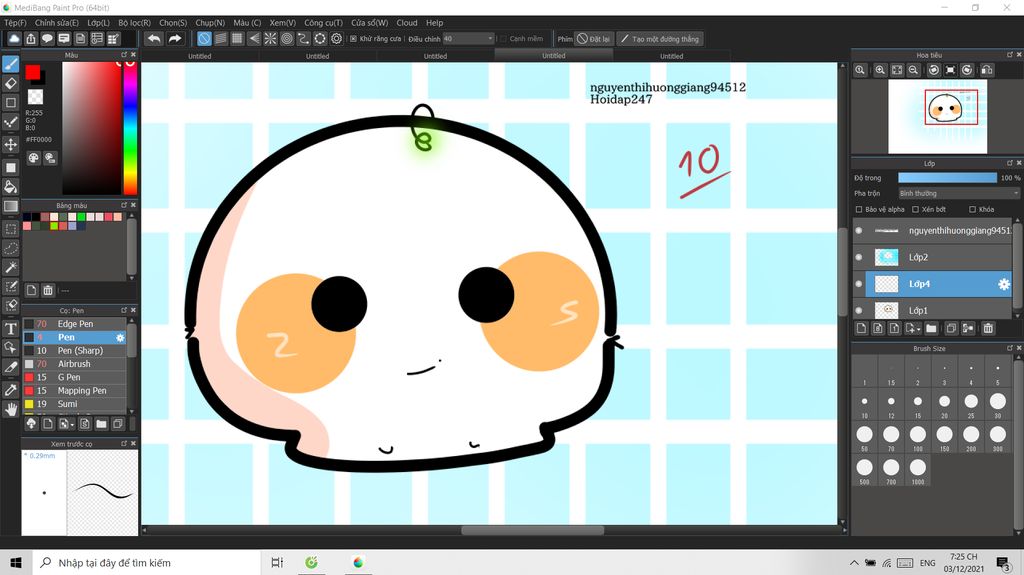
Task: Open the add-layer dropdown arrow button
Action: 913,328
